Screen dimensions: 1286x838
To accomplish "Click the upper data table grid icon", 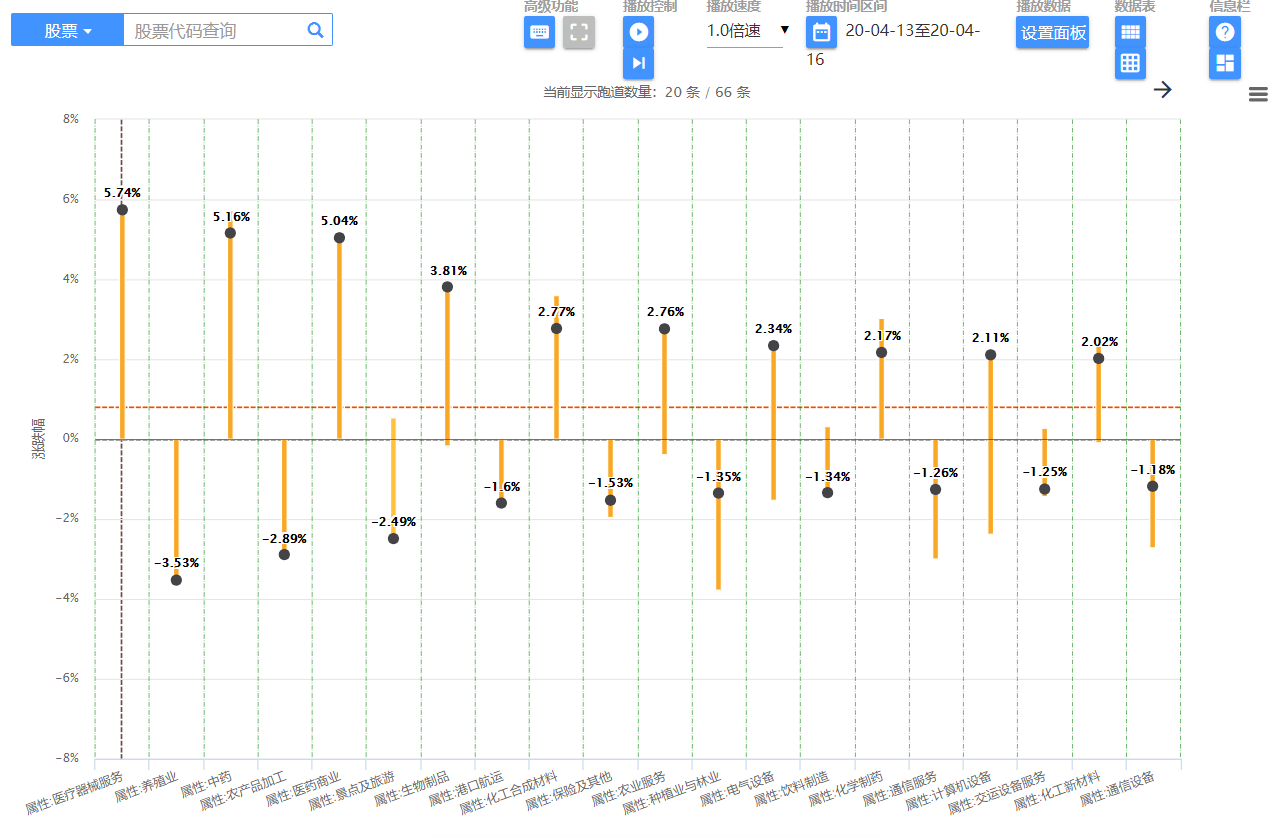I will (1130, 32).
